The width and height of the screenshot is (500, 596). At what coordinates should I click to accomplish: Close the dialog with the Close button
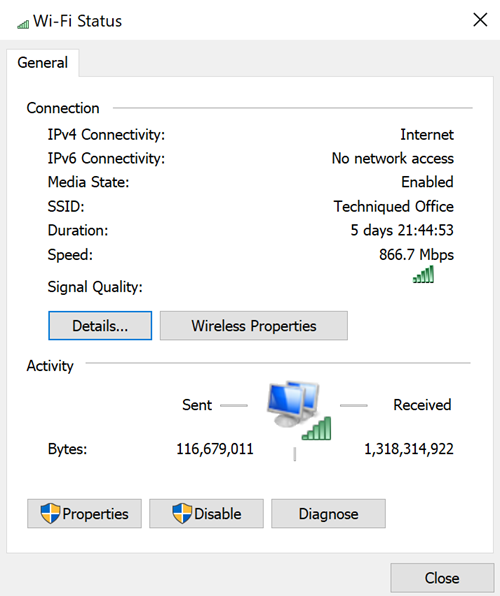coord(442,578)
